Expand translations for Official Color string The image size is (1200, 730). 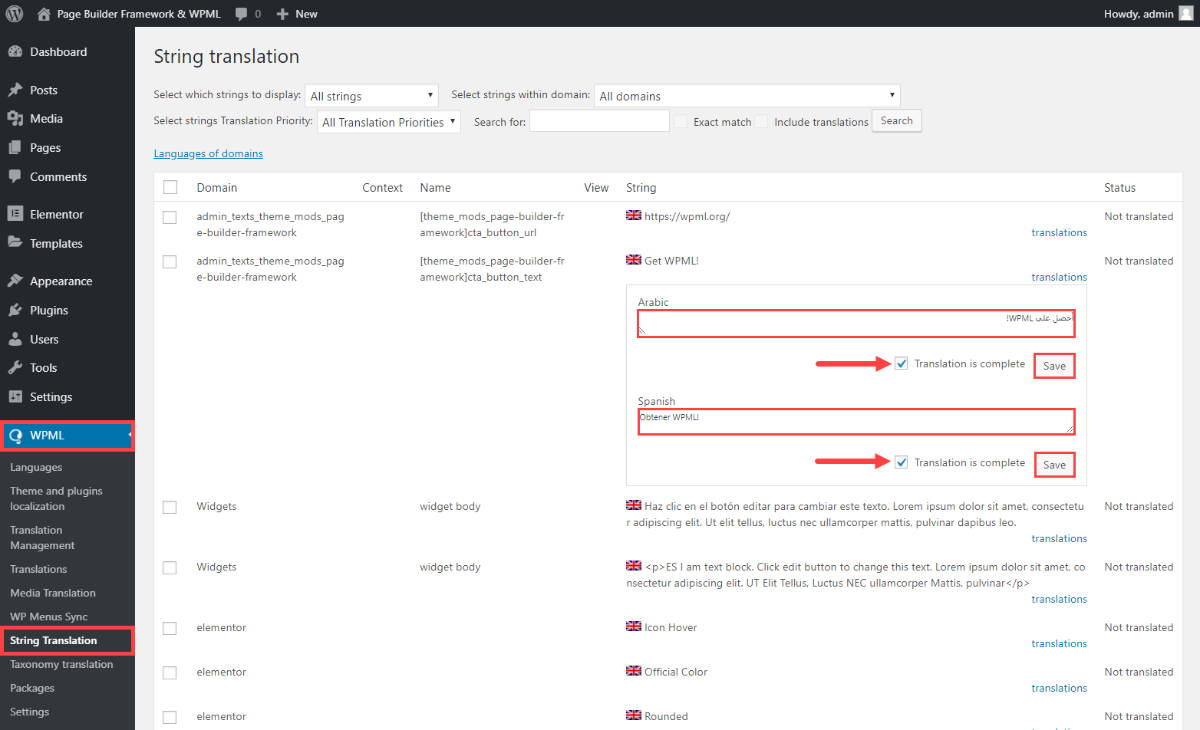coord(1059,688)
